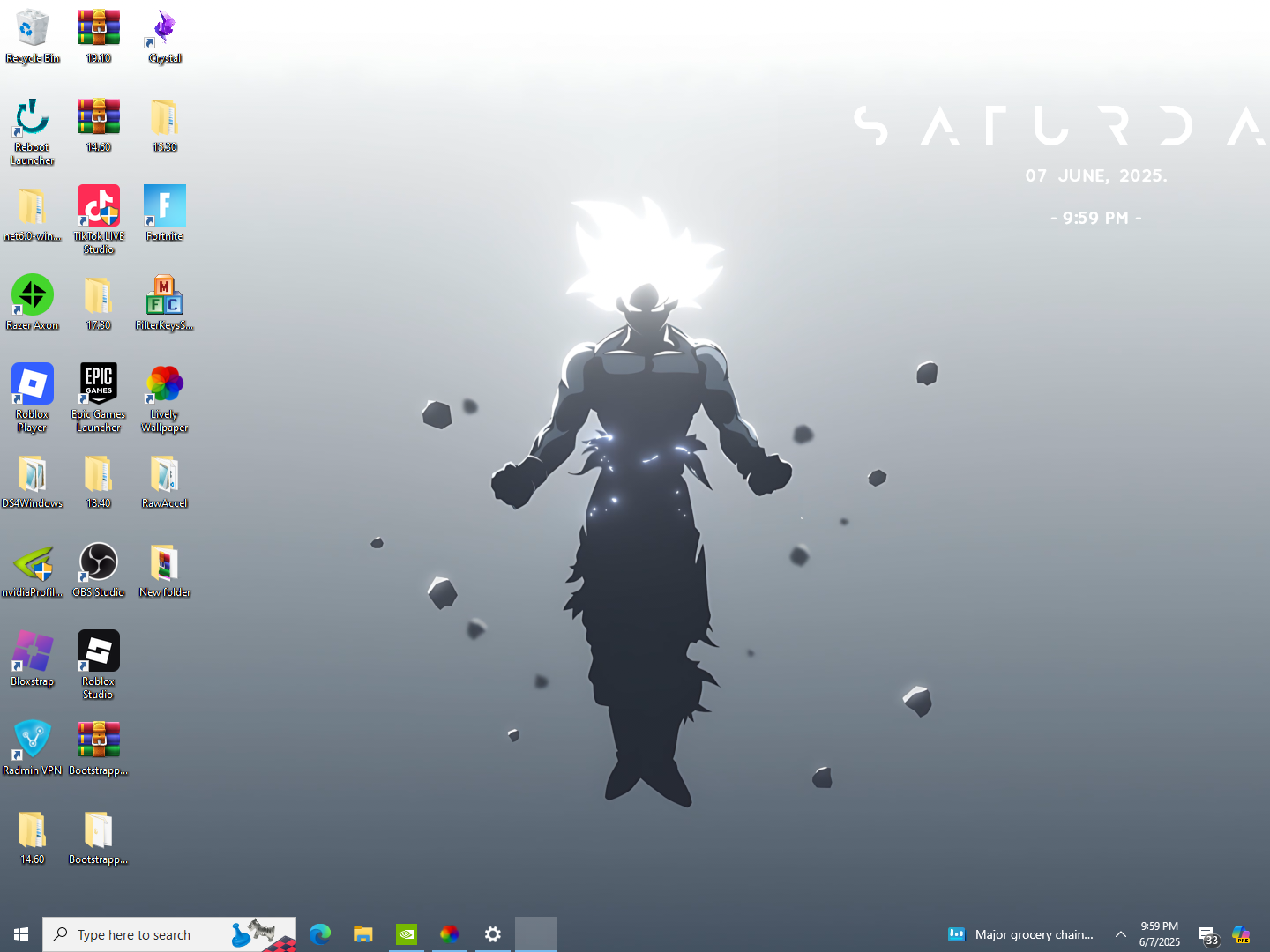Select the Fortnite shortcut

[x=165, y=214]
